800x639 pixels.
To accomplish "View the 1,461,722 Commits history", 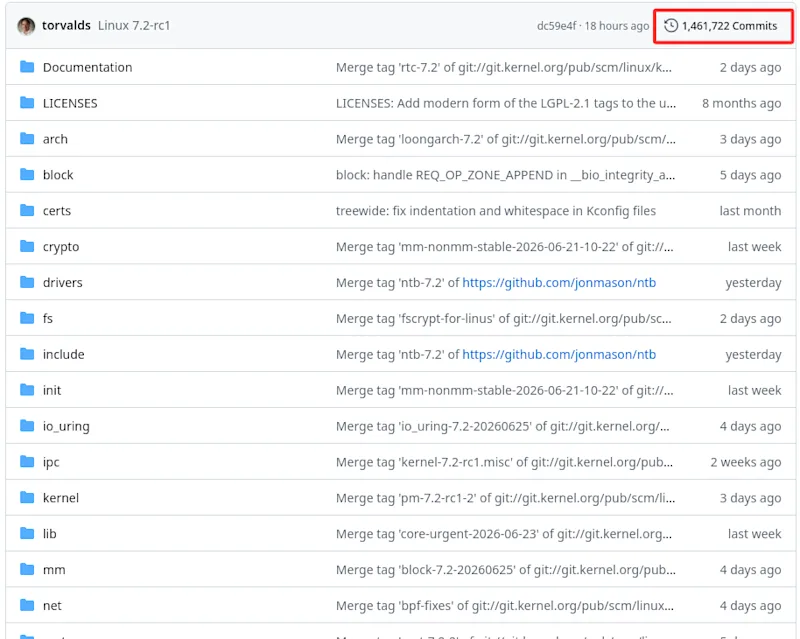I will click(723, 26).
